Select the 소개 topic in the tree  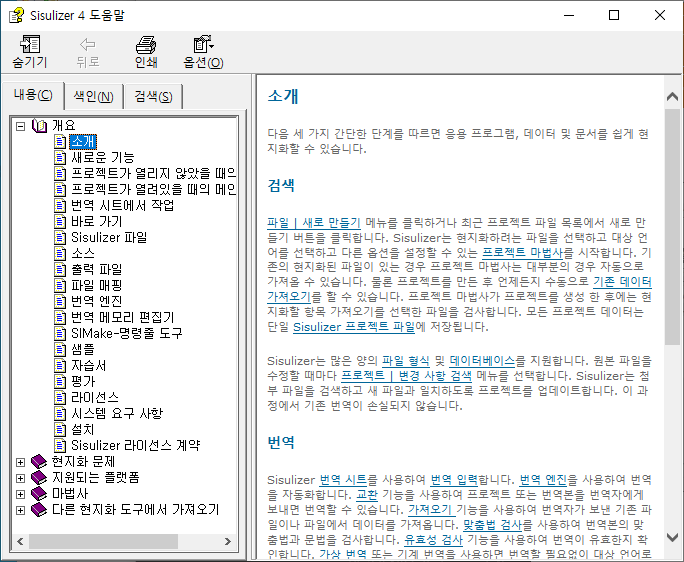point(83,141)
